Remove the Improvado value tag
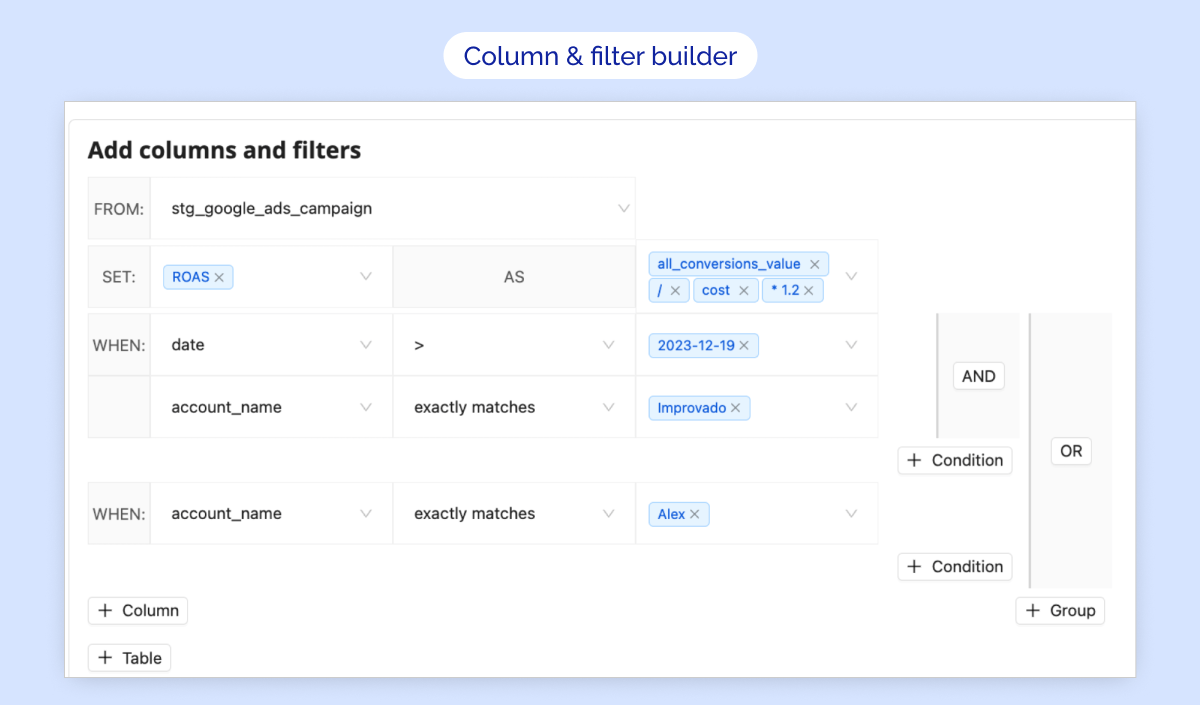1200x705 pixels. coord(735,408)
